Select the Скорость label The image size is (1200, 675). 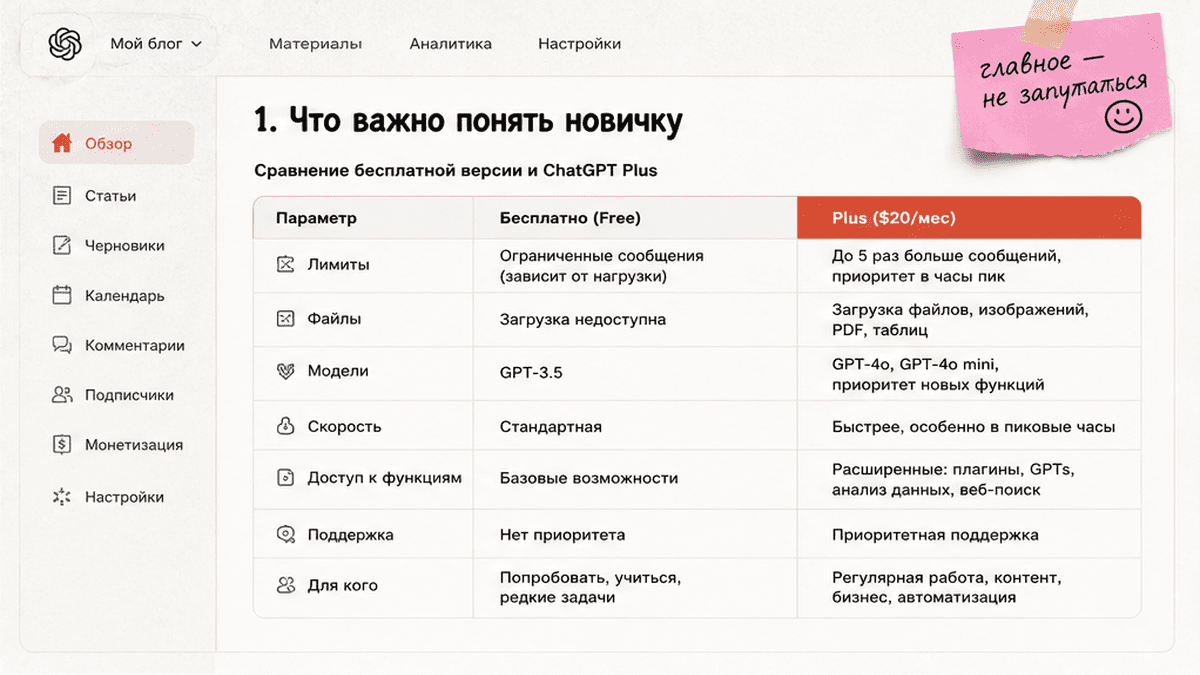344,427
